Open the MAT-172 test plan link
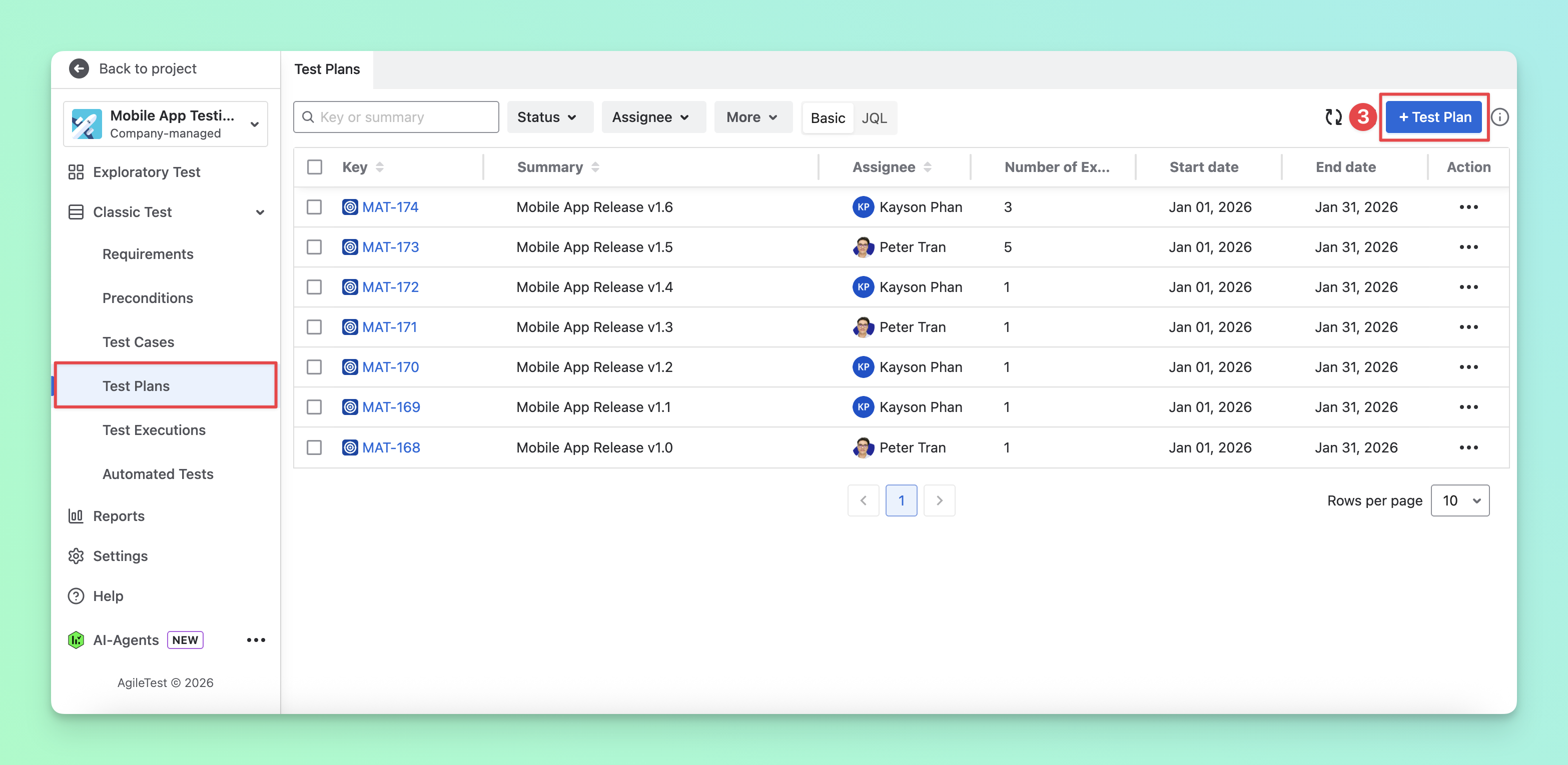Screen dimensions: 1568x765 pyautogui.click(x=390, y=287)
